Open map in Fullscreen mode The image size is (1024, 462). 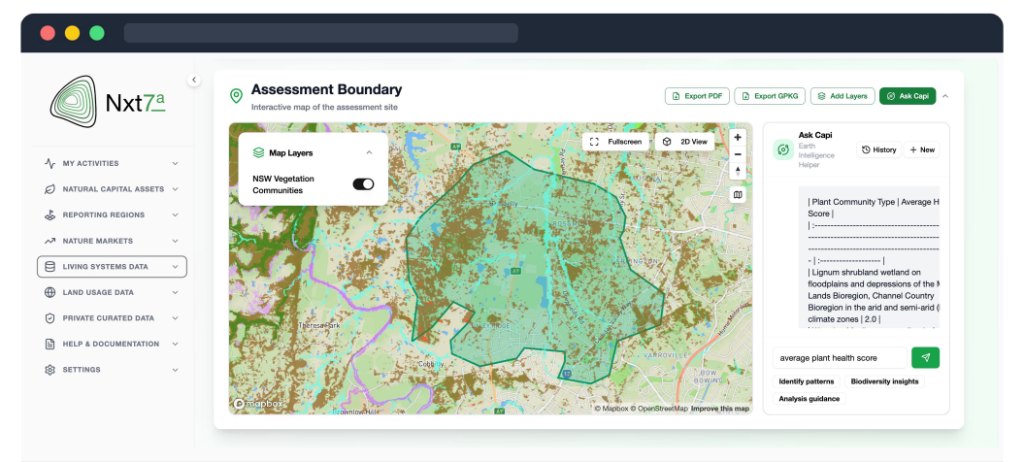pyautogui.click(x=615, y=142)
